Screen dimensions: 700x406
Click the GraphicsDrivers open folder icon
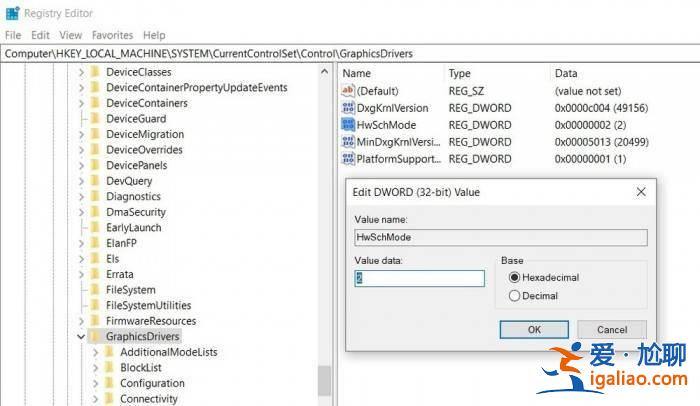pos(95,336)
